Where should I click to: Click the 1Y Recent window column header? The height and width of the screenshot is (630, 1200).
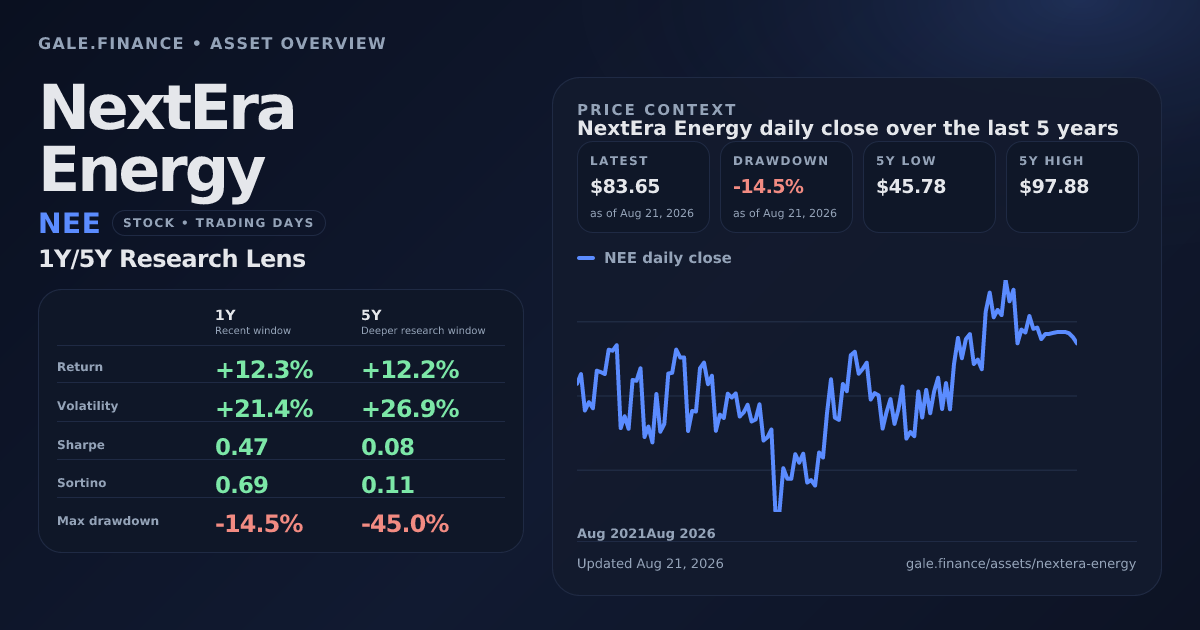(253, 322)
